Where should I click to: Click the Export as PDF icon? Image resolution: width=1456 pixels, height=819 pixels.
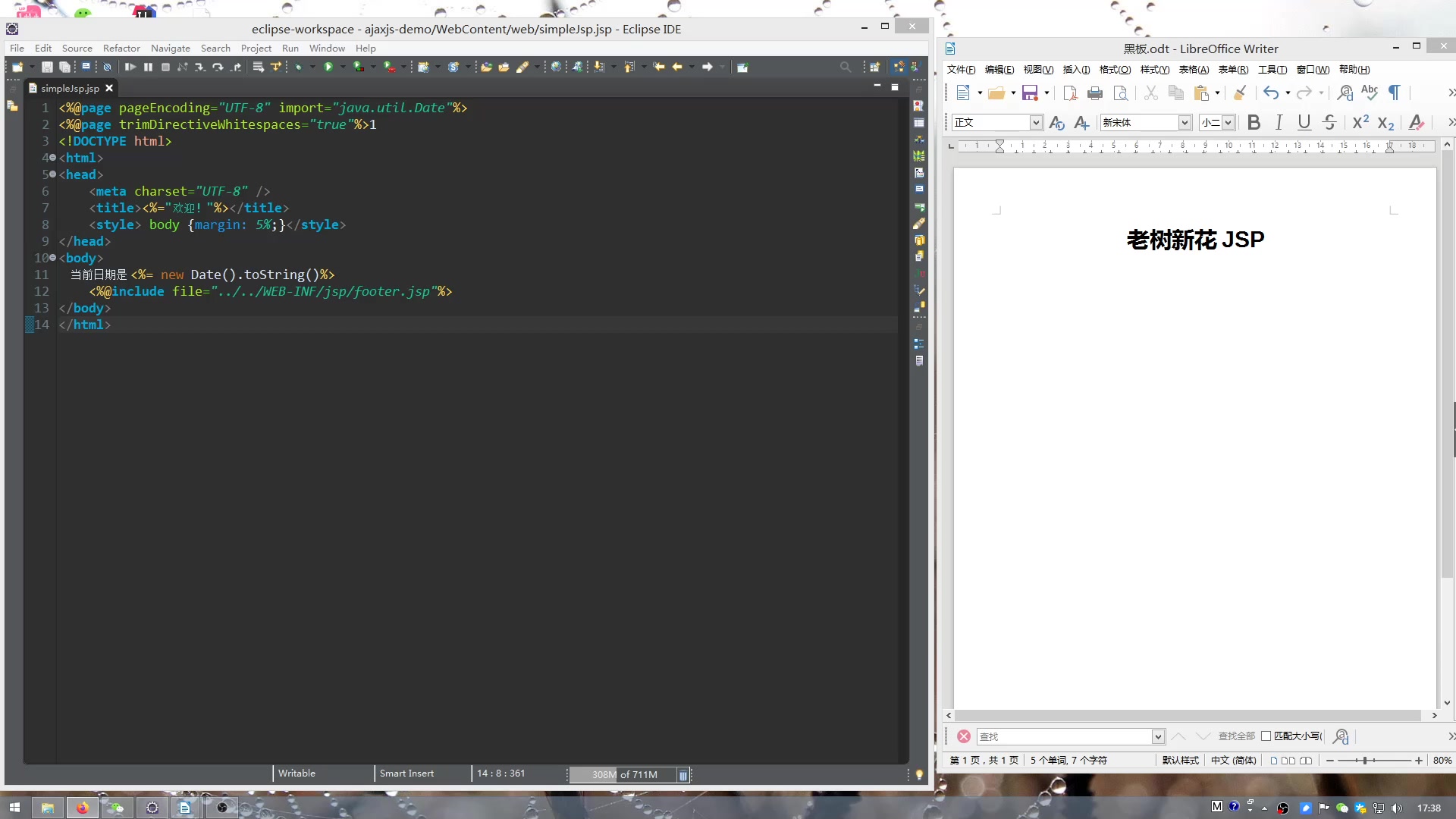click(x=1070, y=93)
